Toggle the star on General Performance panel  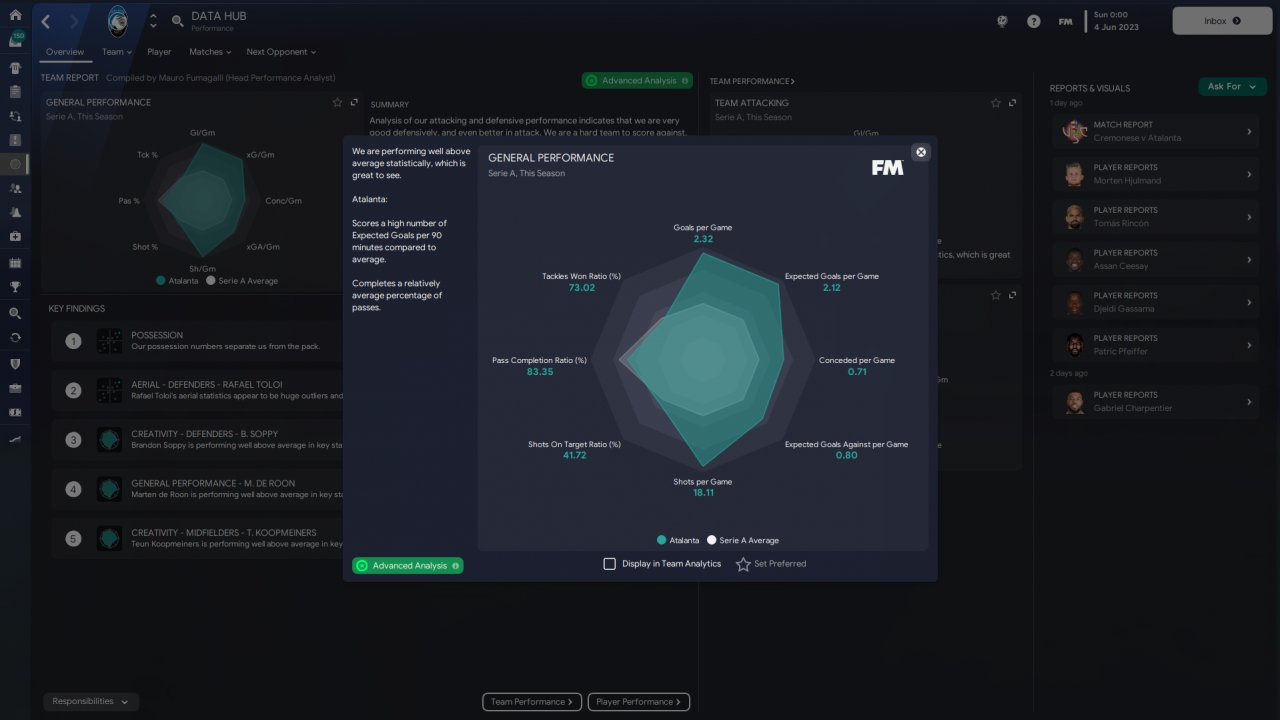(338, 102)
